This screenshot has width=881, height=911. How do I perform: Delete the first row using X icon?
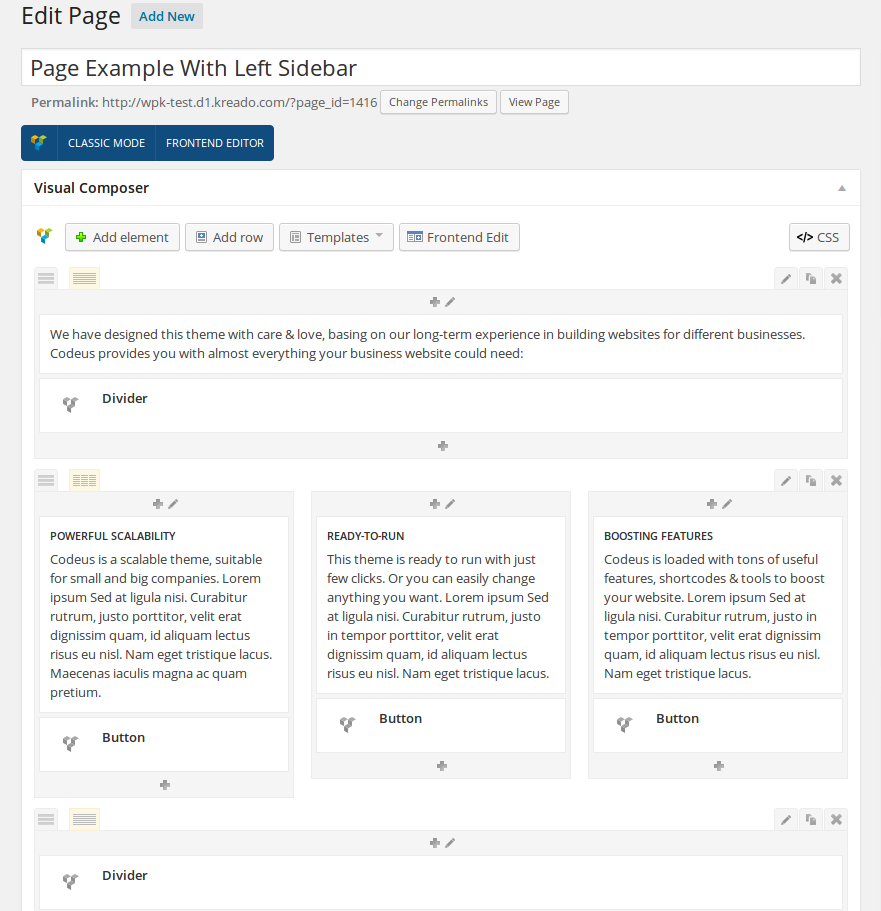837,279
